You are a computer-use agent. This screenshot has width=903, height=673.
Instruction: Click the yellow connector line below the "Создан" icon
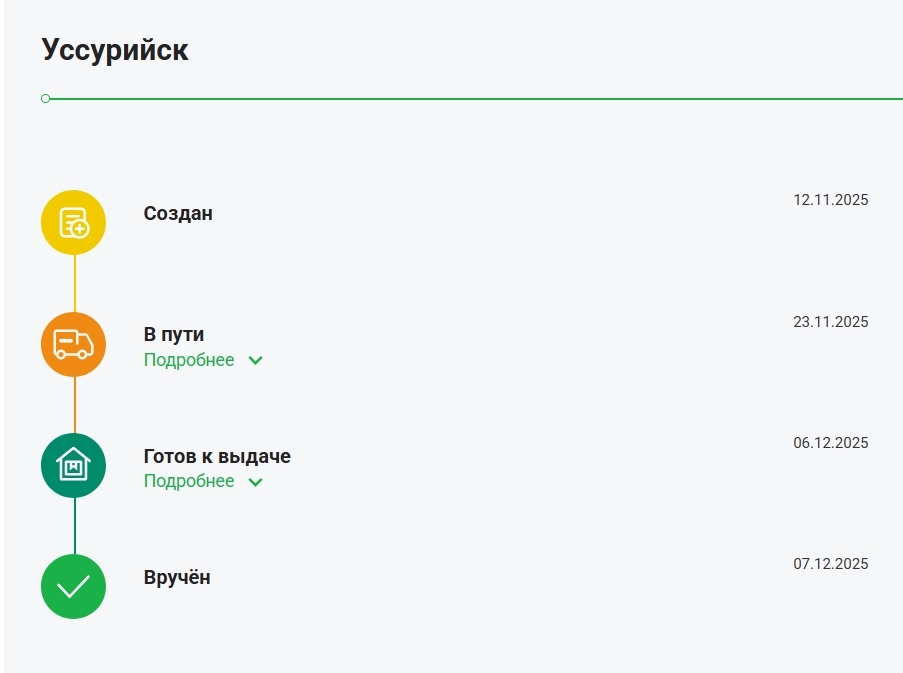74,283
